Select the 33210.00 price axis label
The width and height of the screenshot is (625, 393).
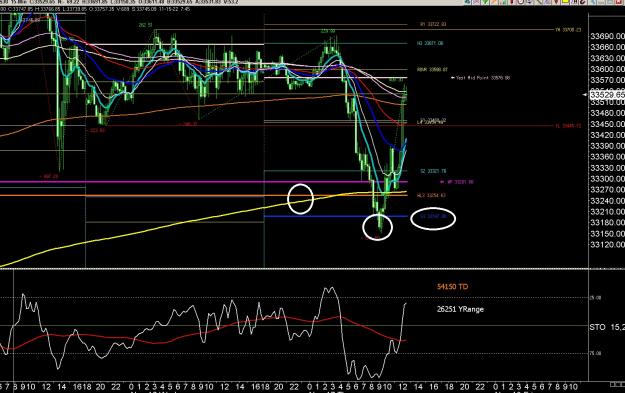(607, 212)
